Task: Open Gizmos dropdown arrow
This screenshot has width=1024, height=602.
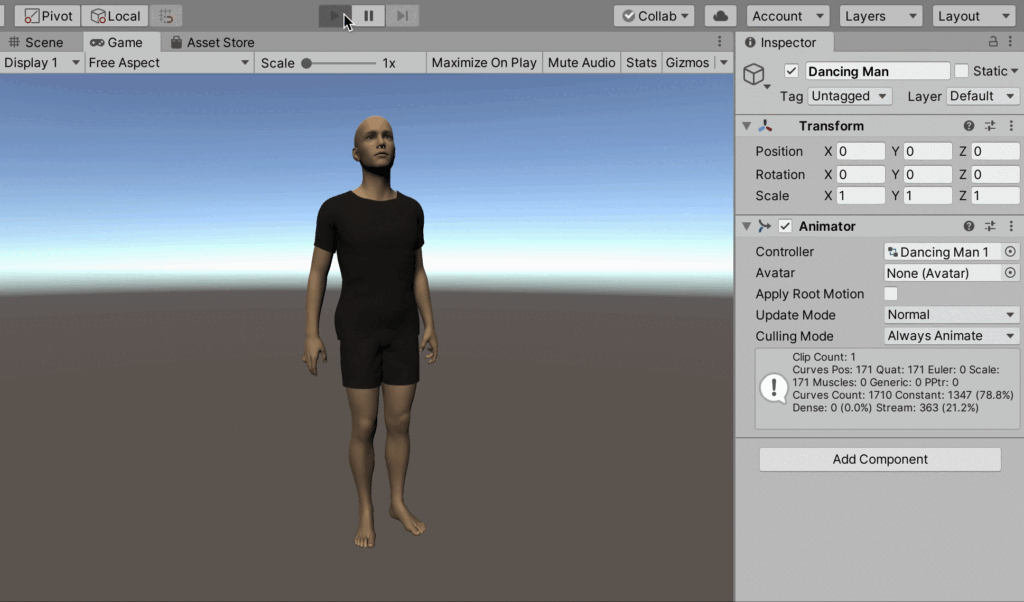Action: coord(724,63)
